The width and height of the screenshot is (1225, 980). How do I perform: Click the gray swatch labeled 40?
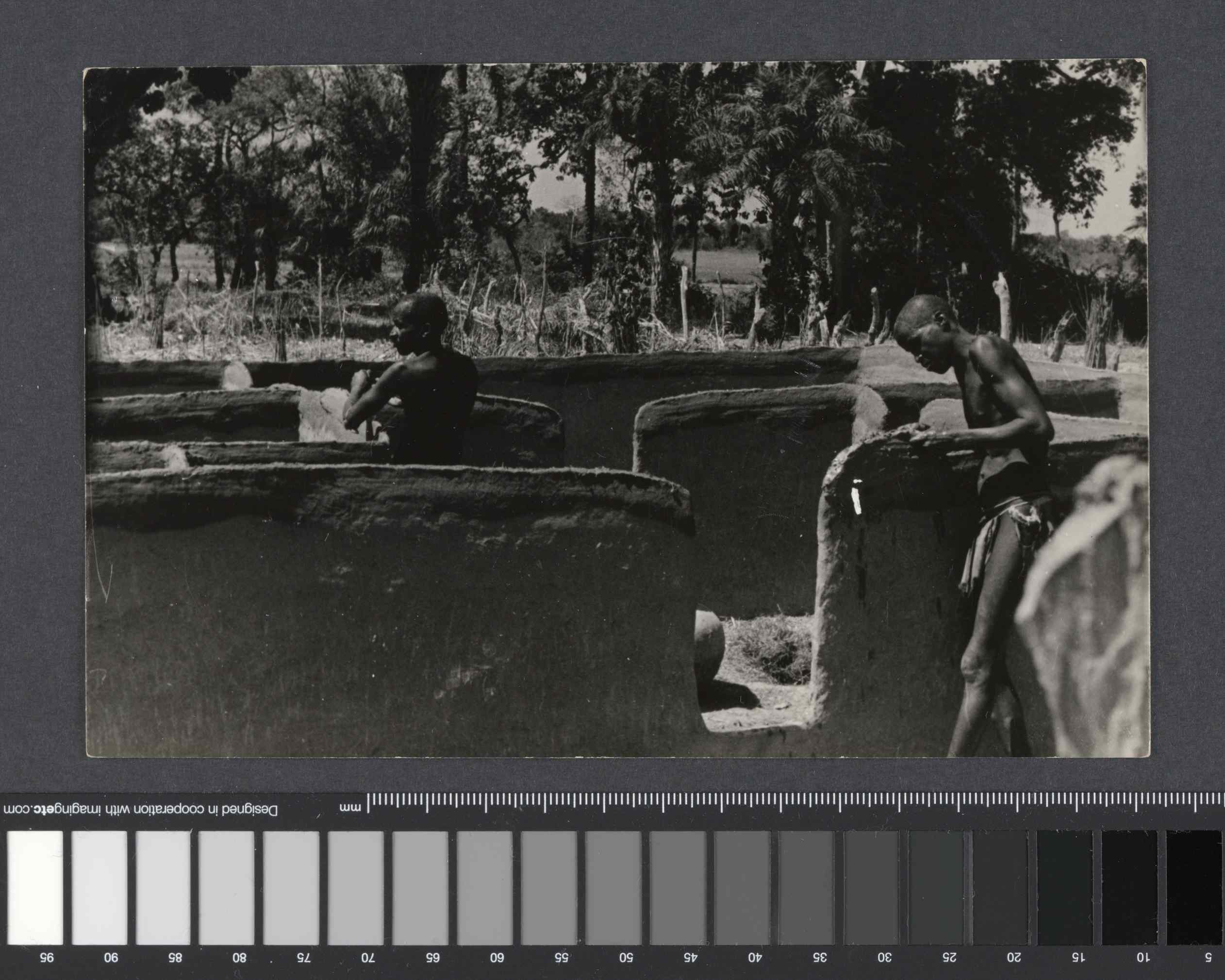(x=742, y=887)
